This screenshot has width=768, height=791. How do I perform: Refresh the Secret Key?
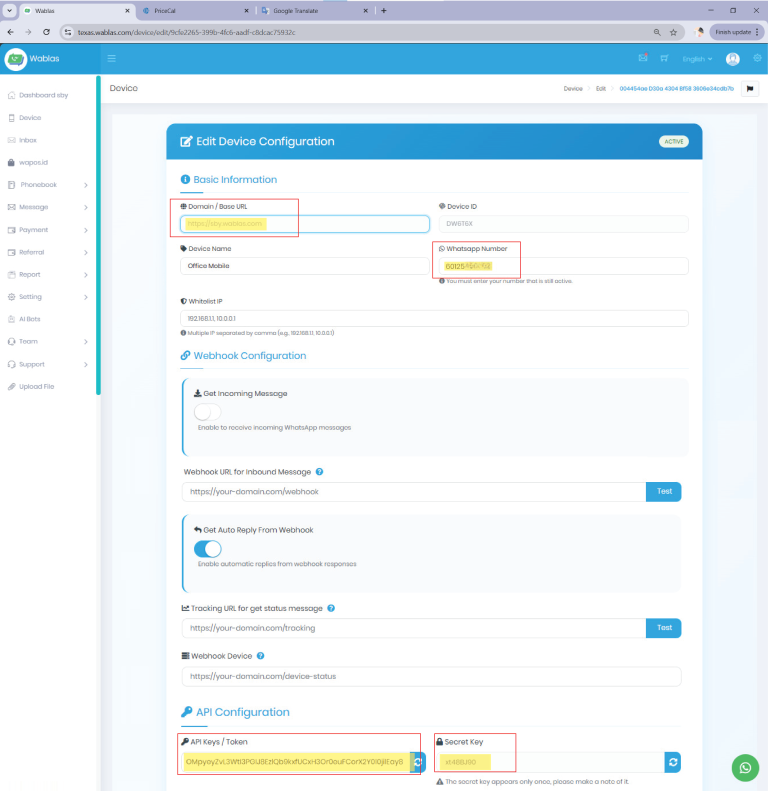[673, 762]
